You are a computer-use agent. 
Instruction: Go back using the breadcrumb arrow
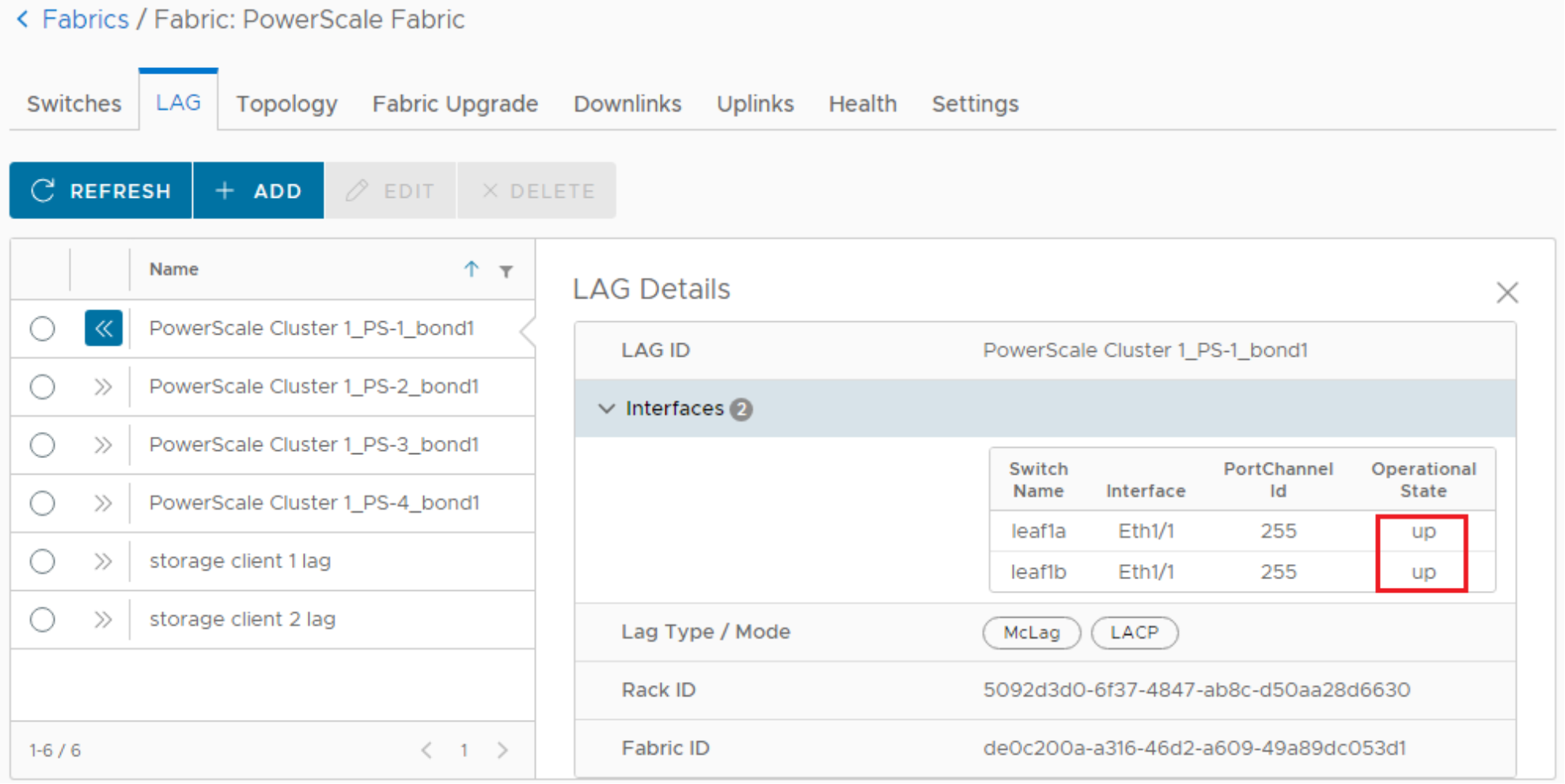coord(23,19)
